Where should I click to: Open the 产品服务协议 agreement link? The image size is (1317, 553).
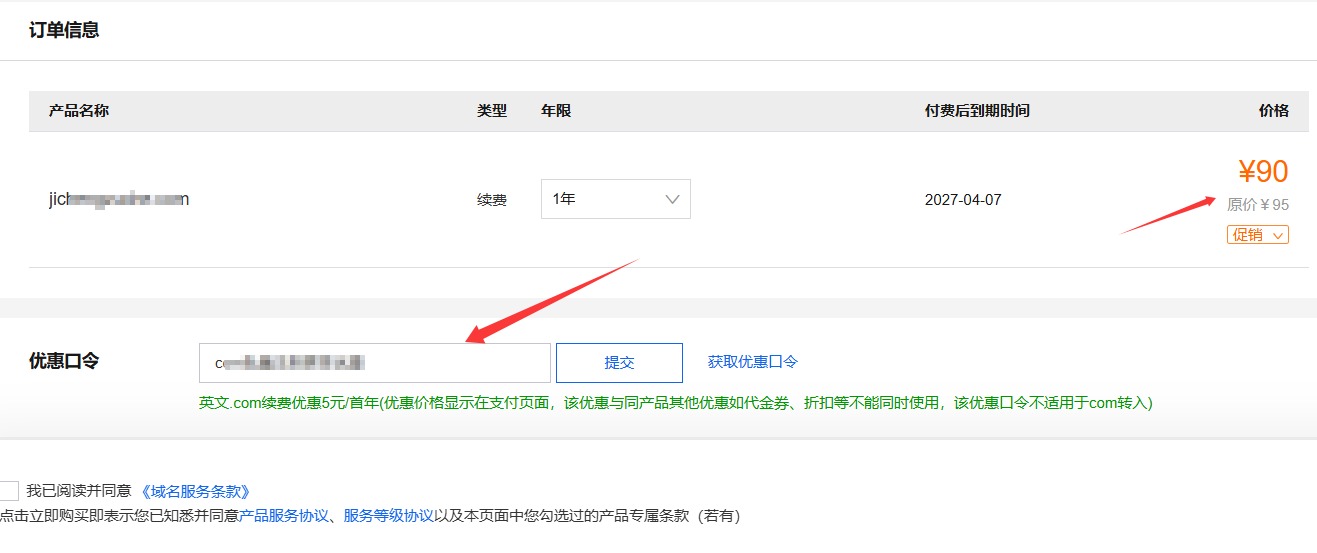point(284,516)
